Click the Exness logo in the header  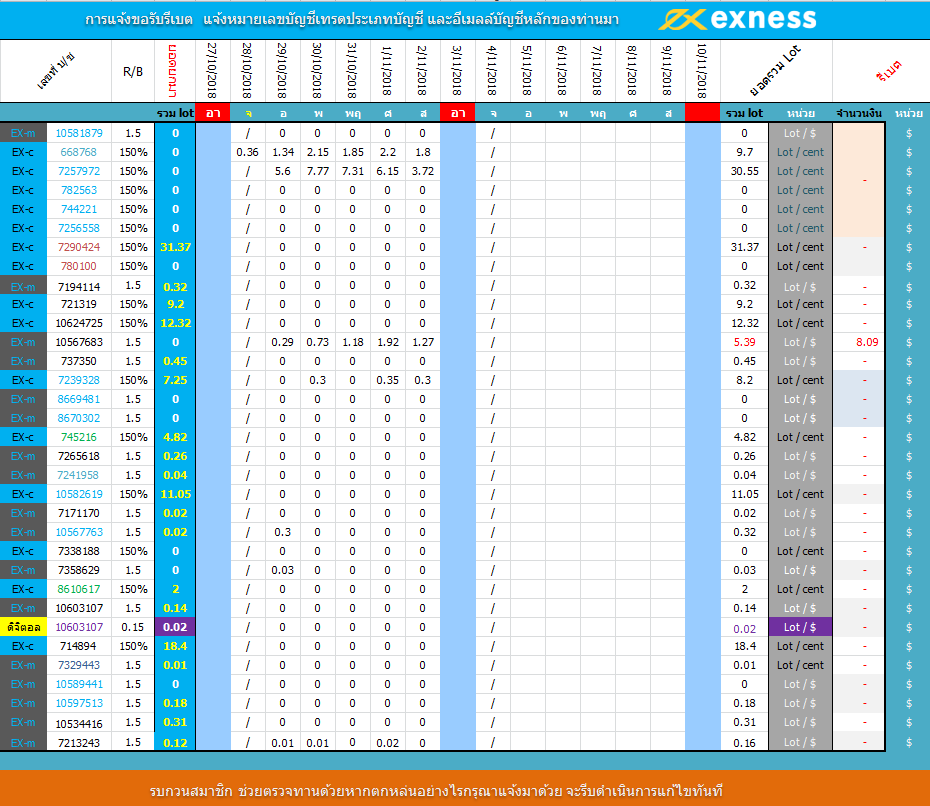click(738, 19)
